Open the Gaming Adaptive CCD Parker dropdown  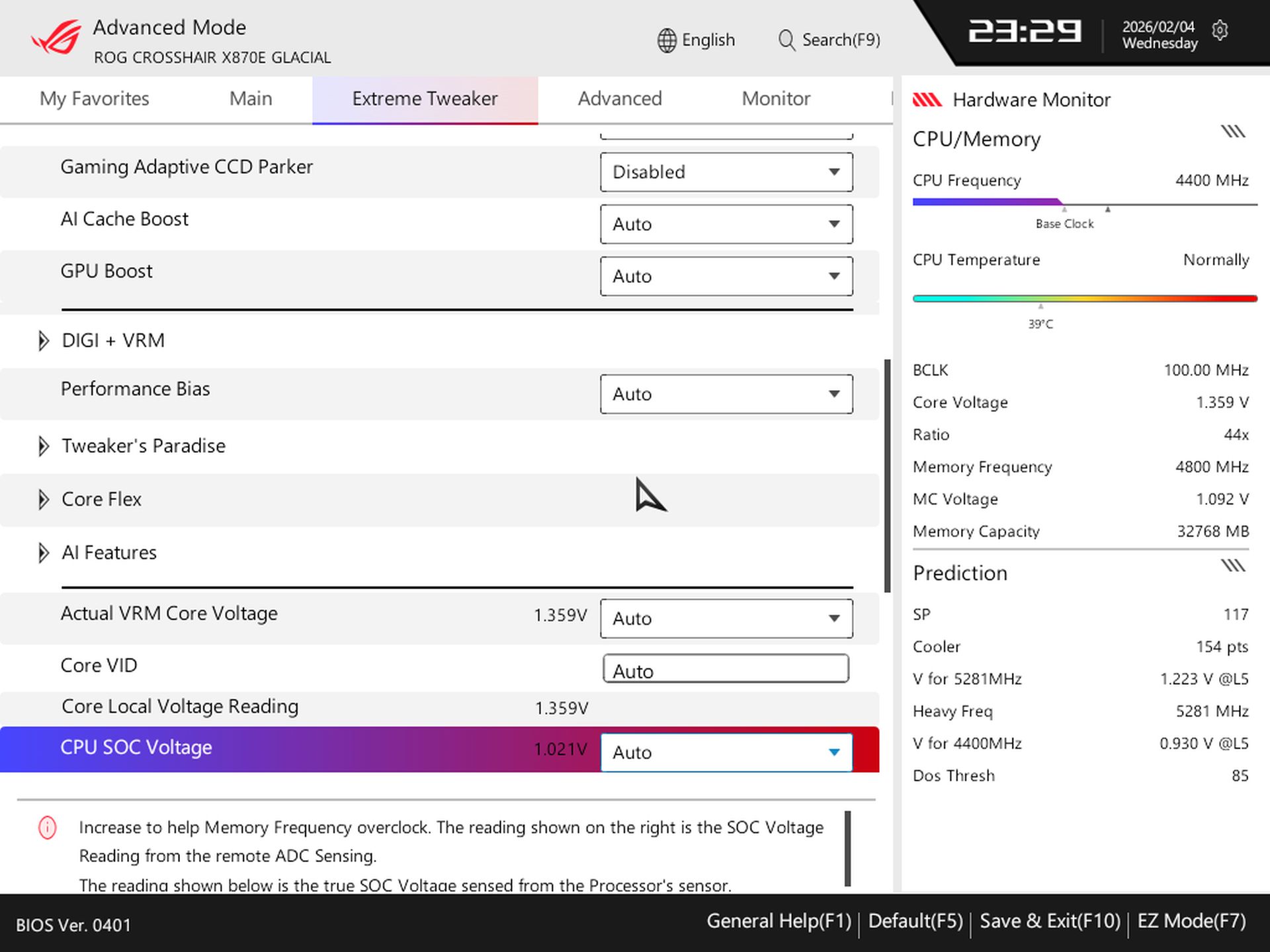pos(726,172)
